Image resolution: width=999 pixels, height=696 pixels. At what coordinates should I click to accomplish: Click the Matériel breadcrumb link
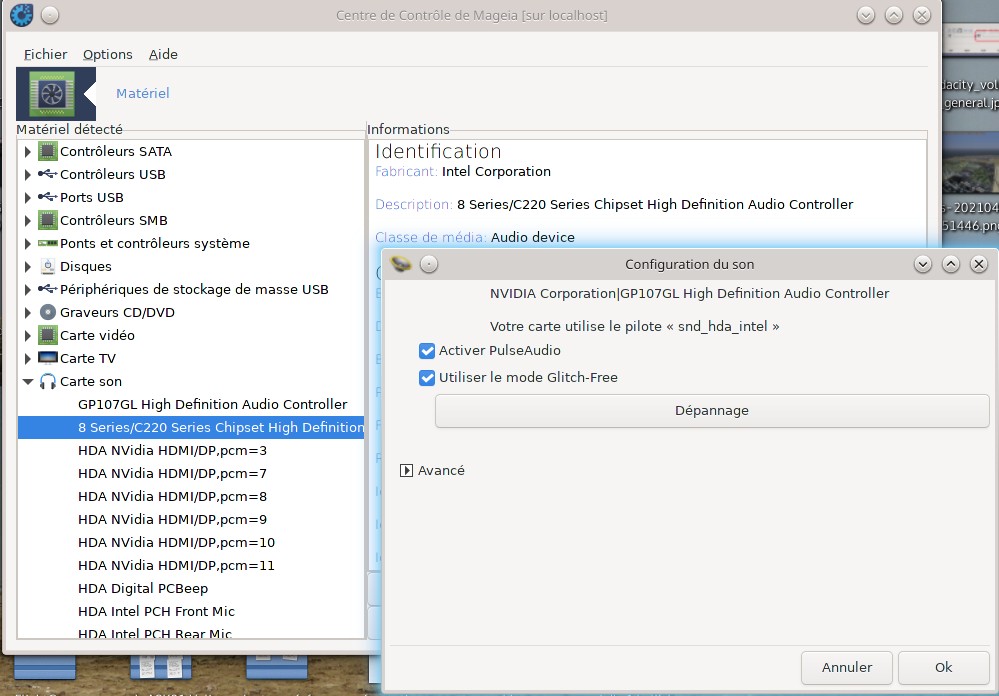pos(143,93)
